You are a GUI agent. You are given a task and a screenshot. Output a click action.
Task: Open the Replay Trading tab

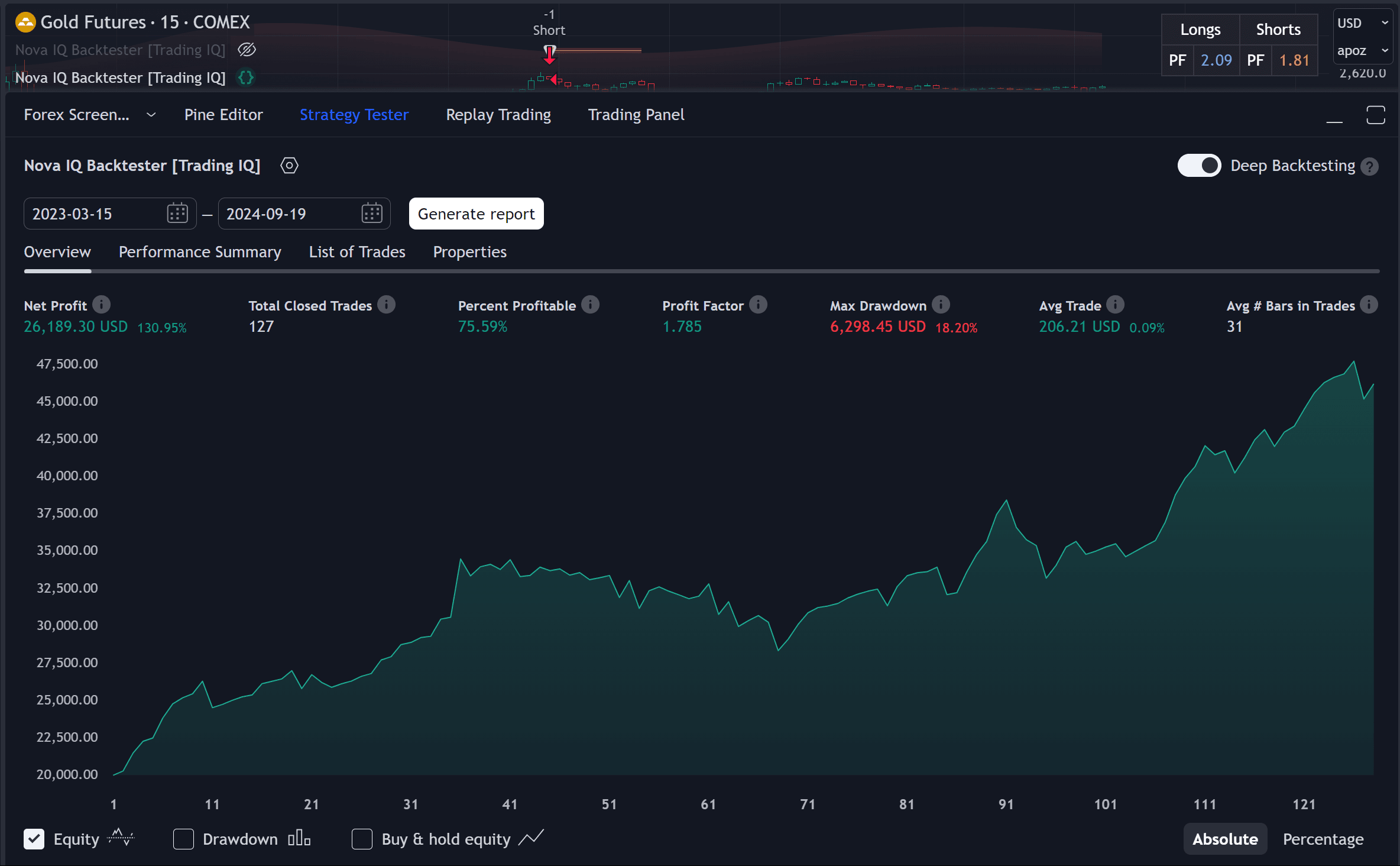point(498,115)
